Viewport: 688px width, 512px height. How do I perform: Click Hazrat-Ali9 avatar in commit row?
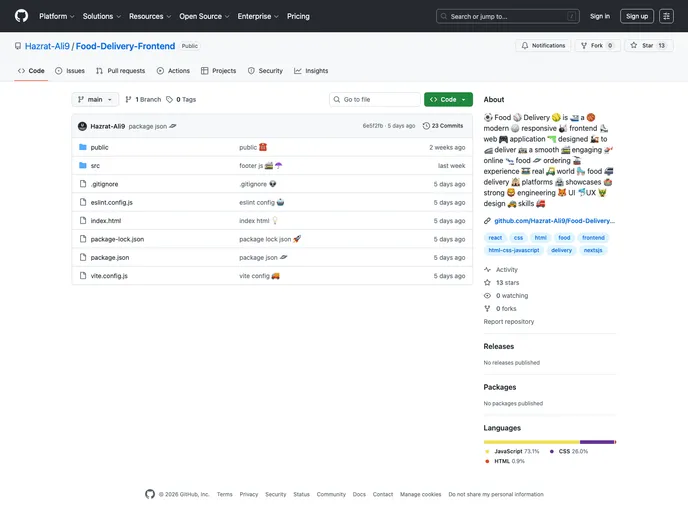point(82,126)
